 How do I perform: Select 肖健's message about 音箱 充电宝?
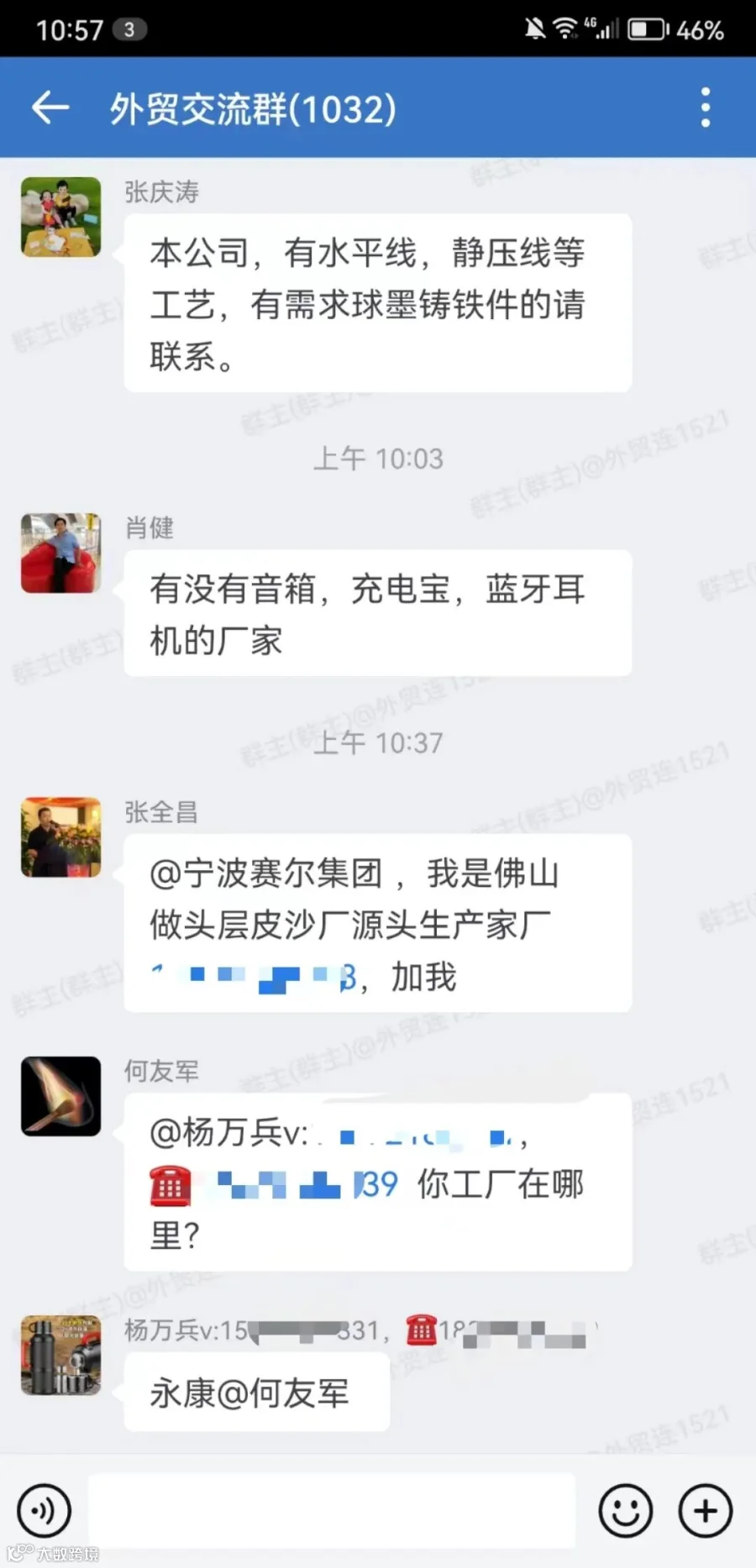(x=378, y=613)
